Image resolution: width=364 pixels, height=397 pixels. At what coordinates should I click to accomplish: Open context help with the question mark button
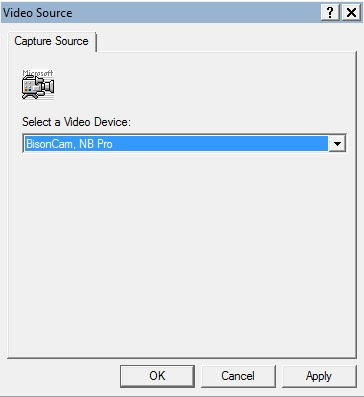point(330,13)
